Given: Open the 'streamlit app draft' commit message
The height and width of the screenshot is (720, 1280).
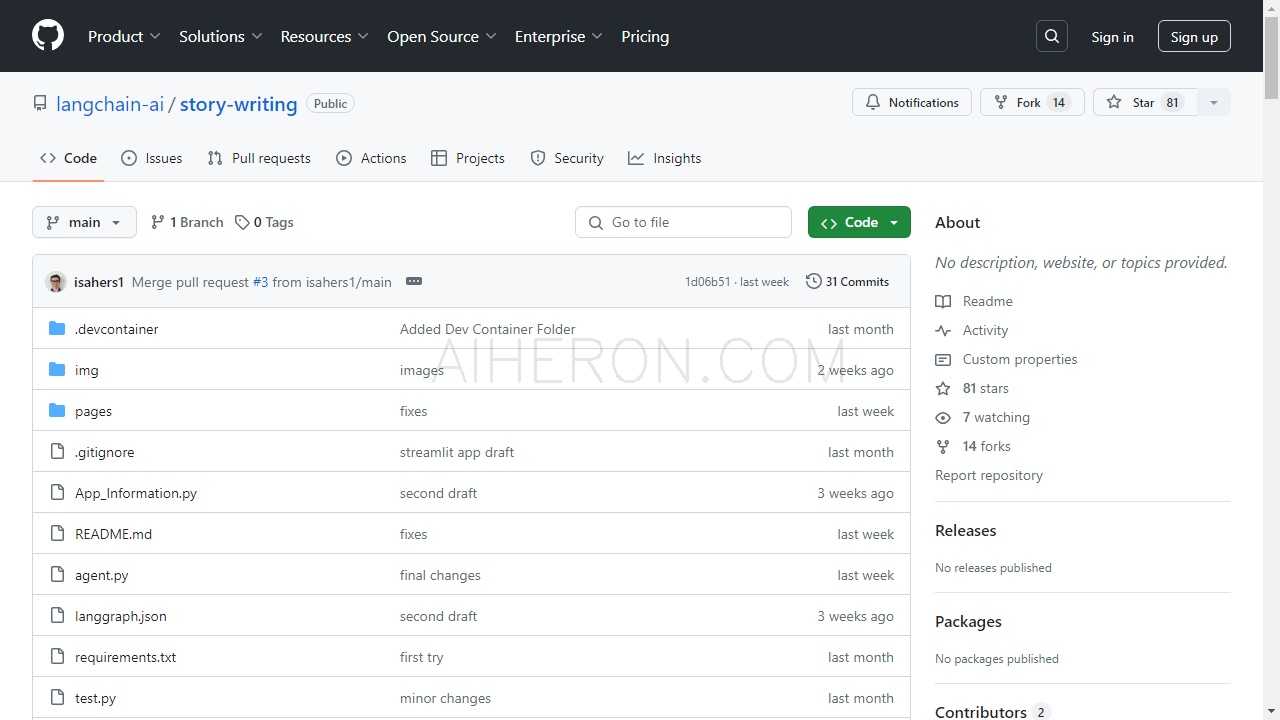Looking at the screenshot, I should [x=457, y=452].
